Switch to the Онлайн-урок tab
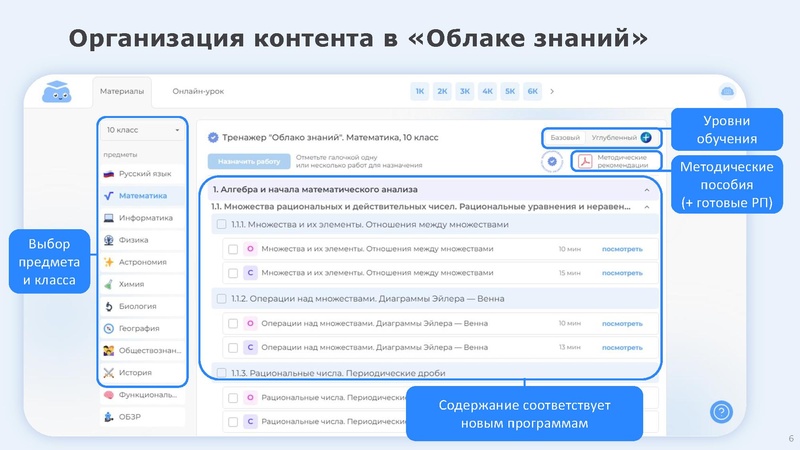The height and width of the screenshot is (450, 800). coord(198,91)
